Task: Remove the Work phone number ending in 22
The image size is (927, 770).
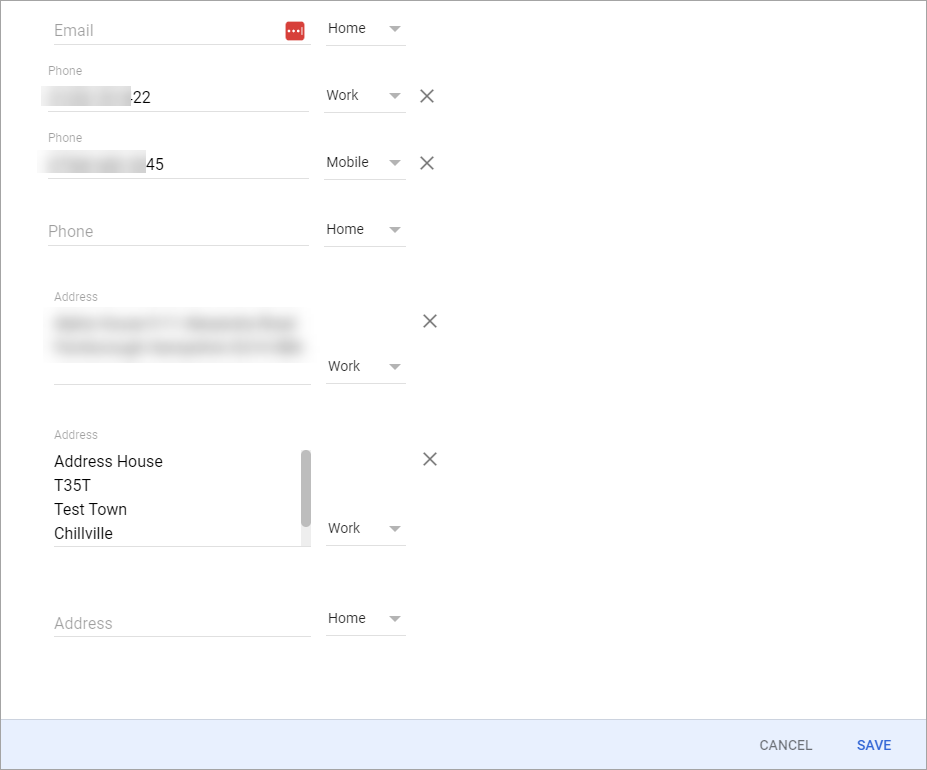Action: (427, 96)
